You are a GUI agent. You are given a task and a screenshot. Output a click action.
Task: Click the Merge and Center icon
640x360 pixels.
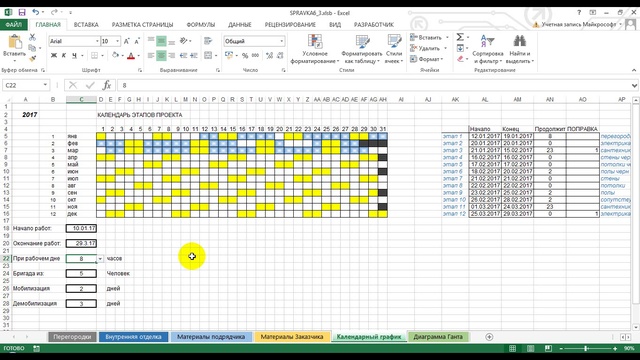pyautogui.click(x=208, y=55)
